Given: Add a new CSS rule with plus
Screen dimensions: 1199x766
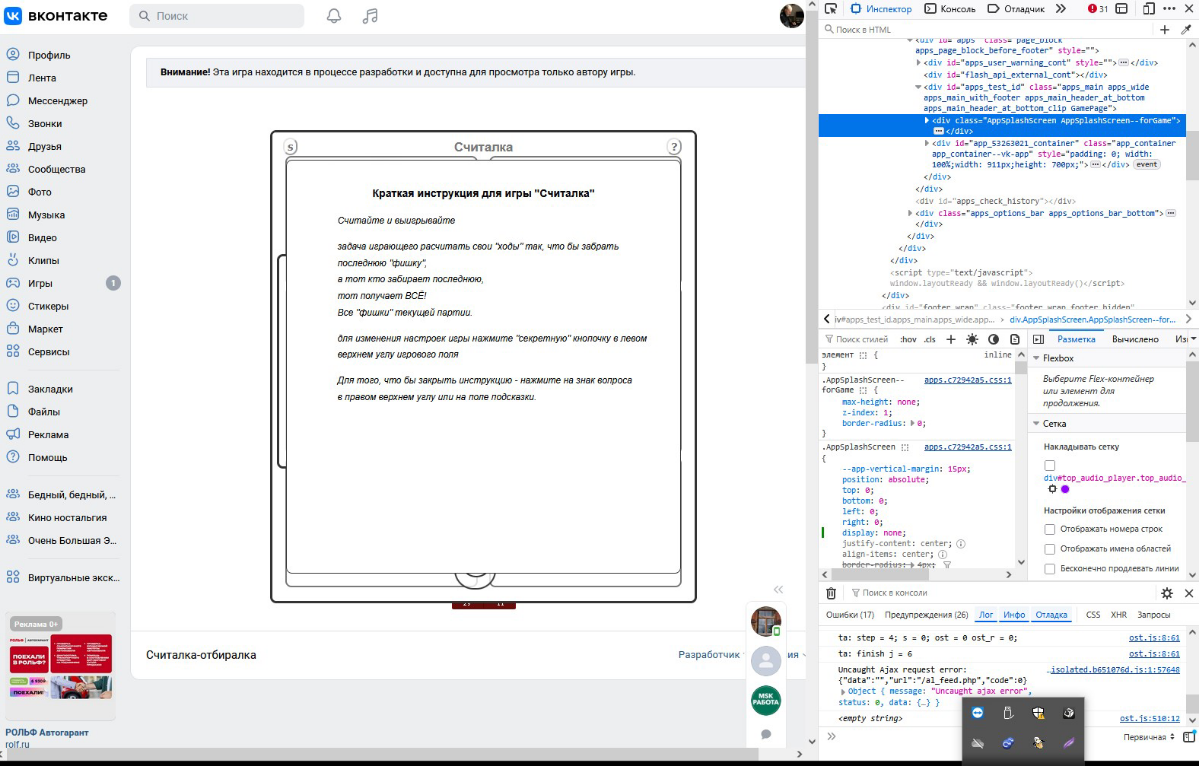Looking at the screenshot, I should [950, 339].
